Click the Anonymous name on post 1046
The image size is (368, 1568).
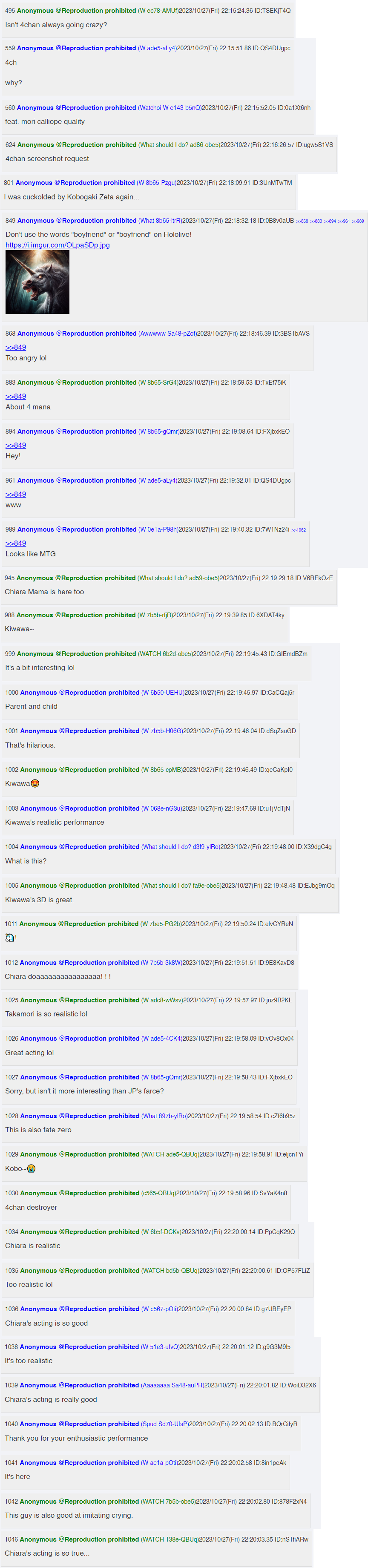tap(38, 1539)
